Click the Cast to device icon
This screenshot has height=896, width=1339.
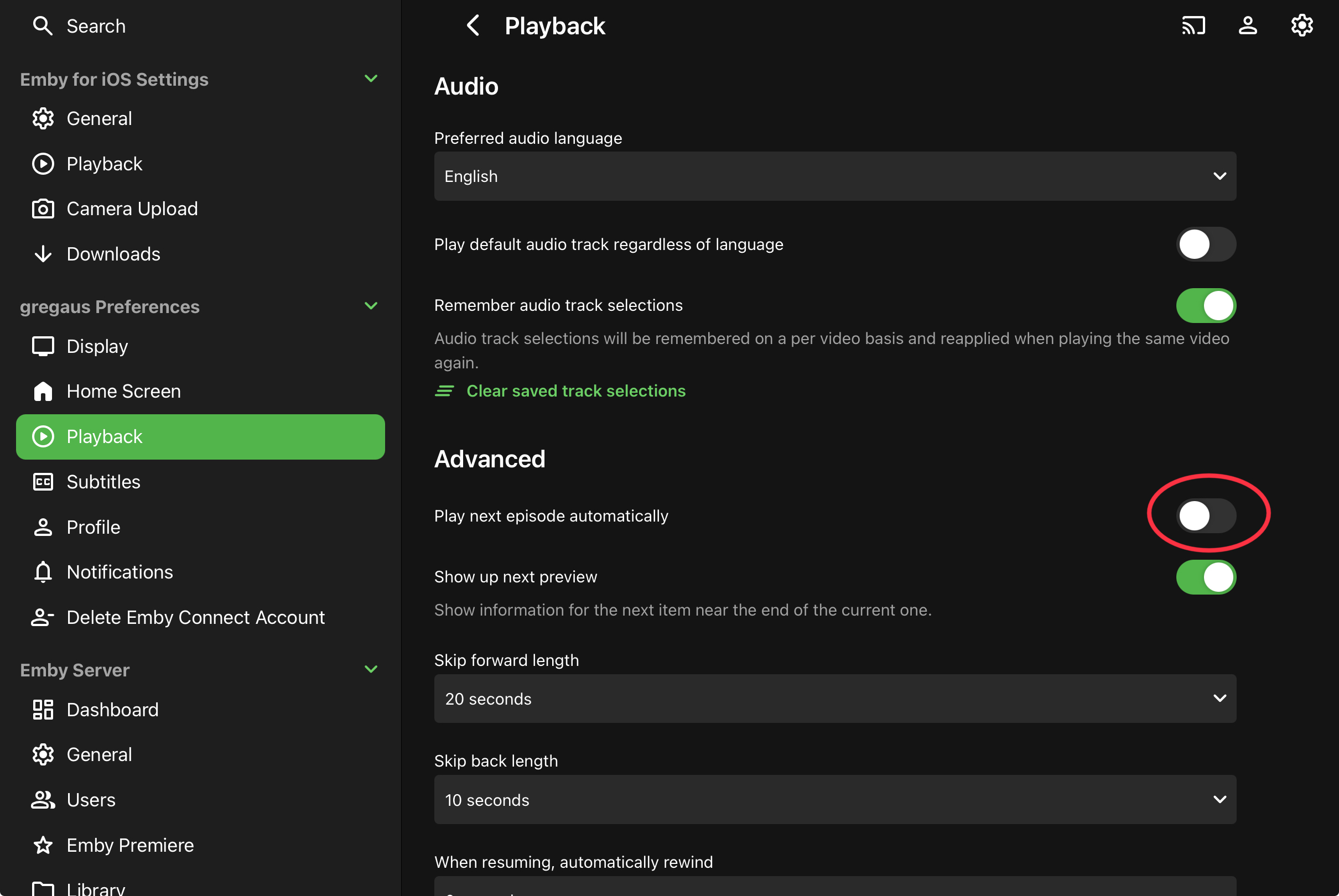(x=1193, y=25)
